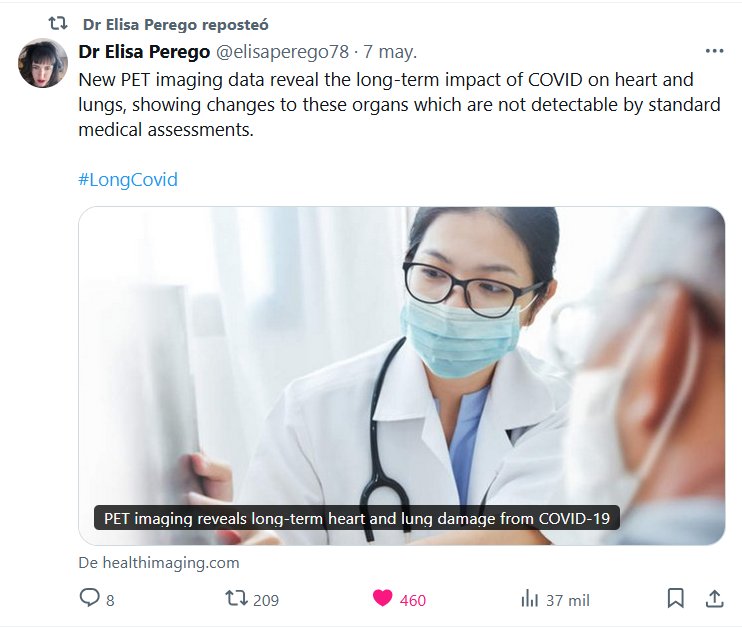Unlike the tweet via the heart icon
This screenshot has height=628, width=742.
click(382, 599)
